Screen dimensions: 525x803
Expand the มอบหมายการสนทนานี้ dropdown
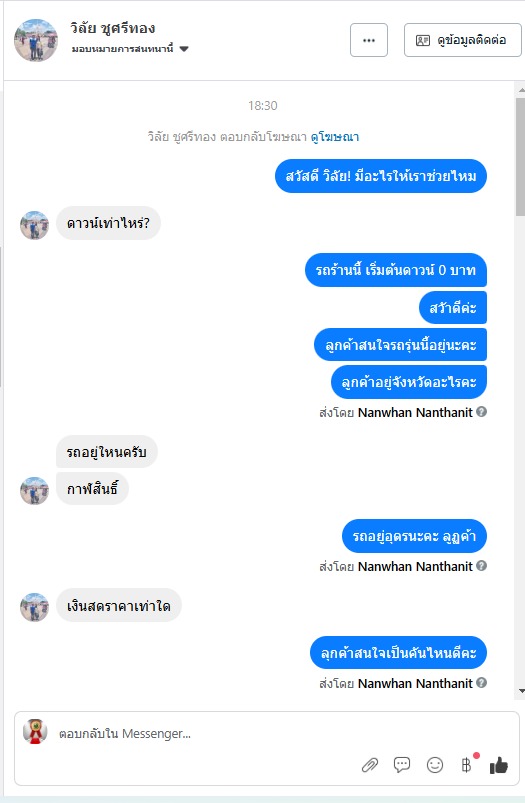tap(184, 49)
